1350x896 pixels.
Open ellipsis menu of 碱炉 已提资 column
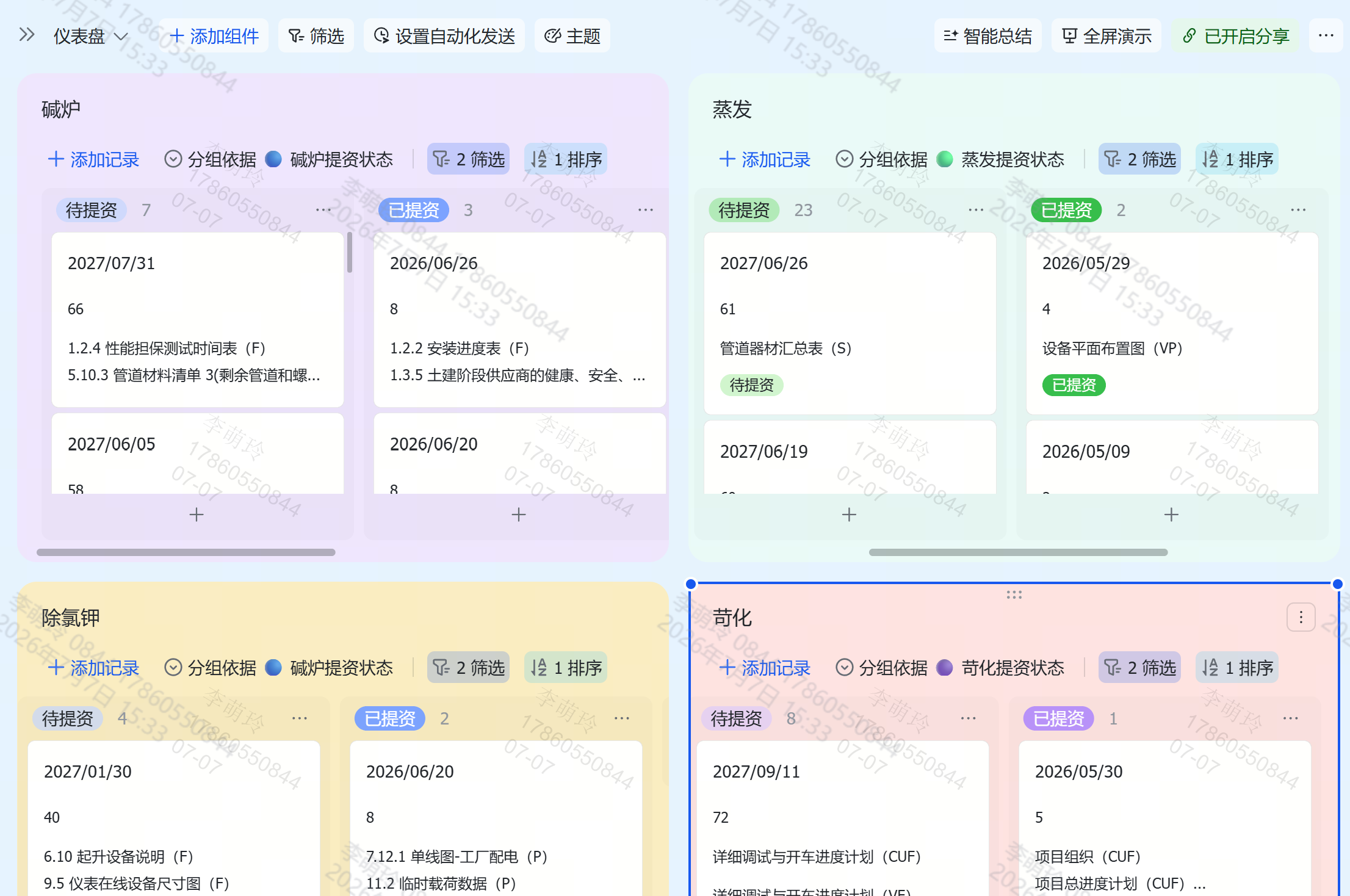pyautogui.click(x=645, y=210)
